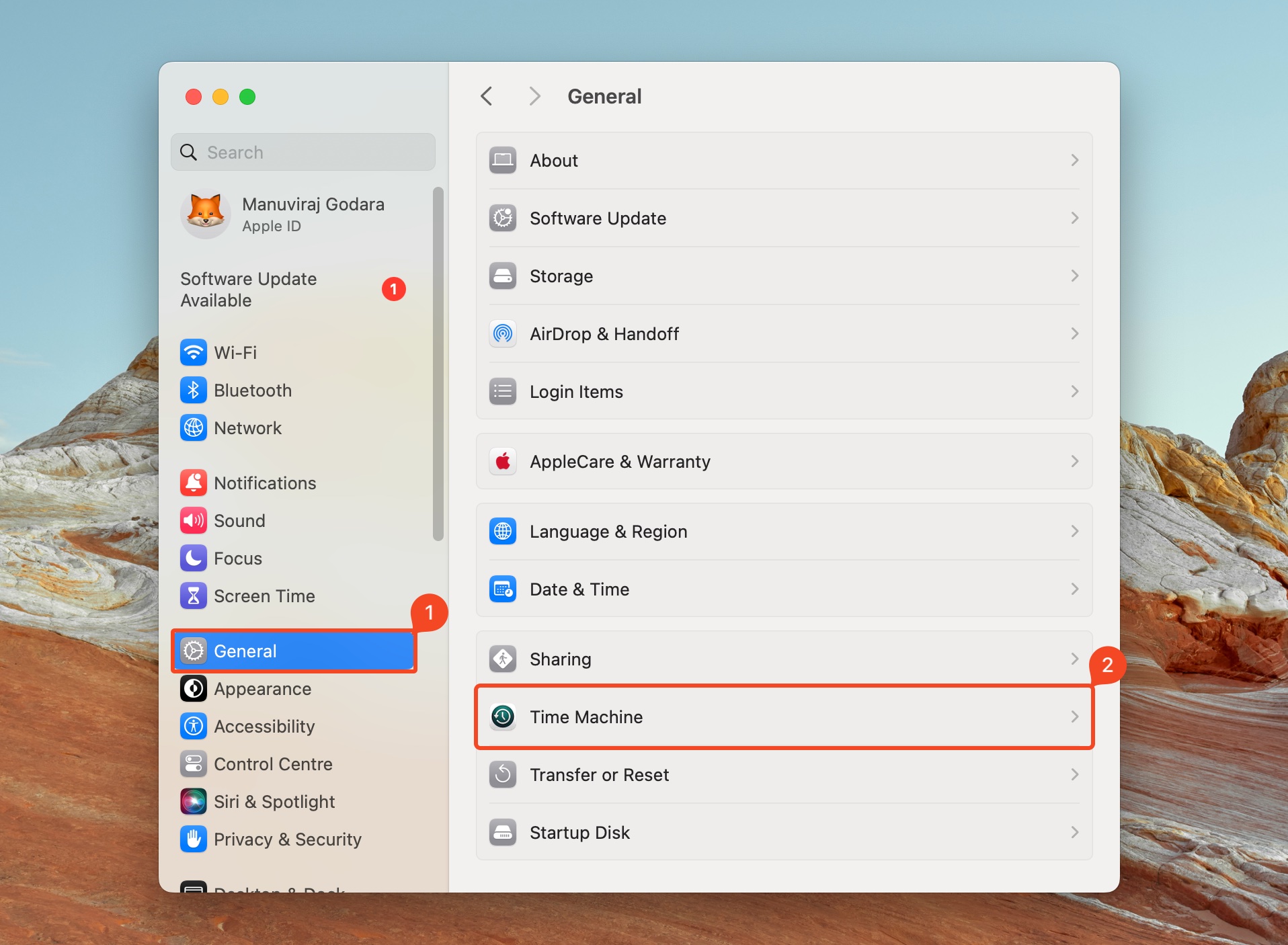Click the Search field
The image size is (1288, 945).
[x=303, y=152]
